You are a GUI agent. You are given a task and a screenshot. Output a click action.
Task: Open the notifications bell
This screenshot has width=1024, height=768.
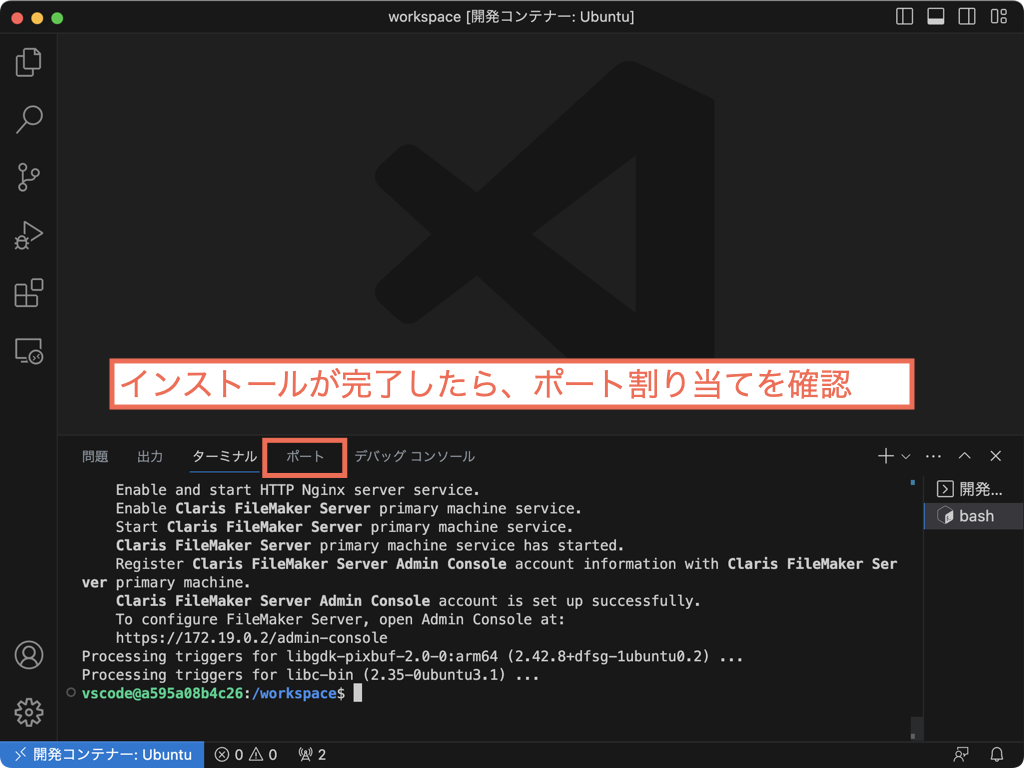997,755
